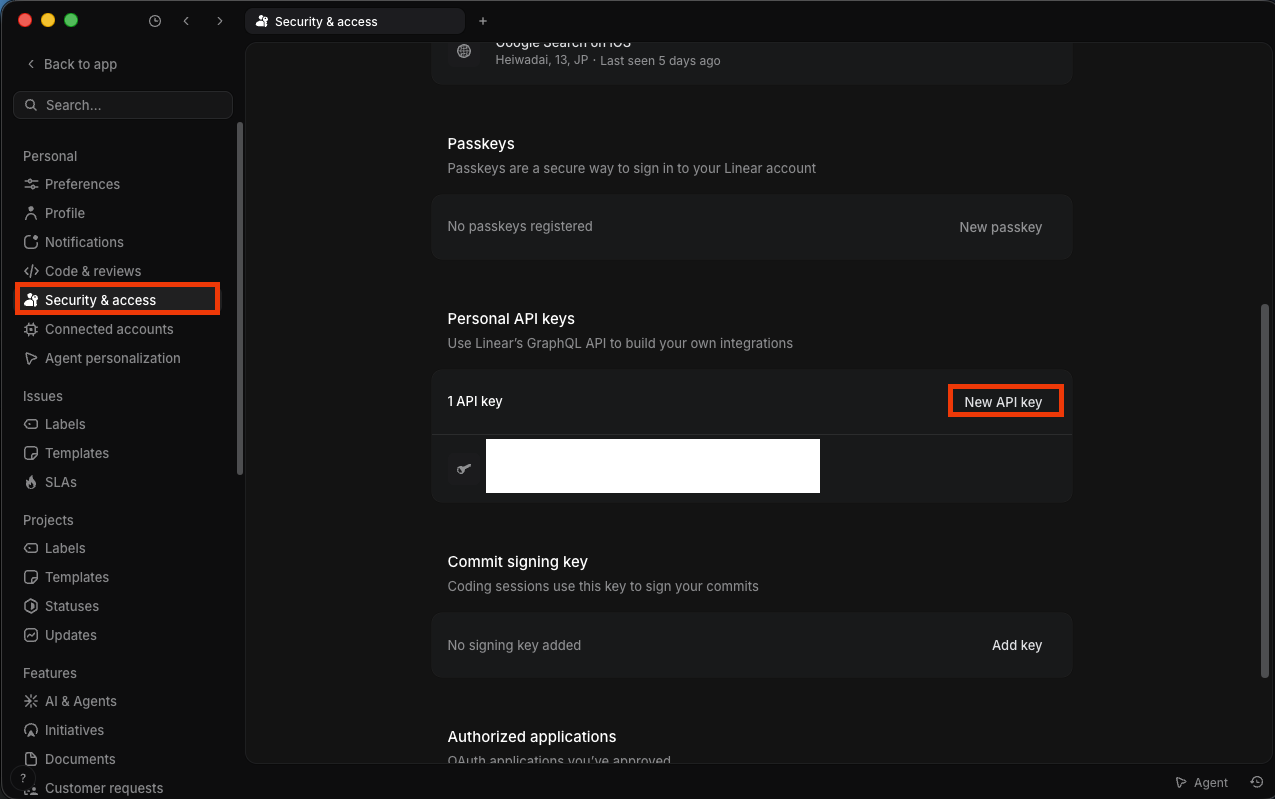The image size is (1275, 799).
Task: Click the "Commit signing key" heading
Action: [518, 561]
